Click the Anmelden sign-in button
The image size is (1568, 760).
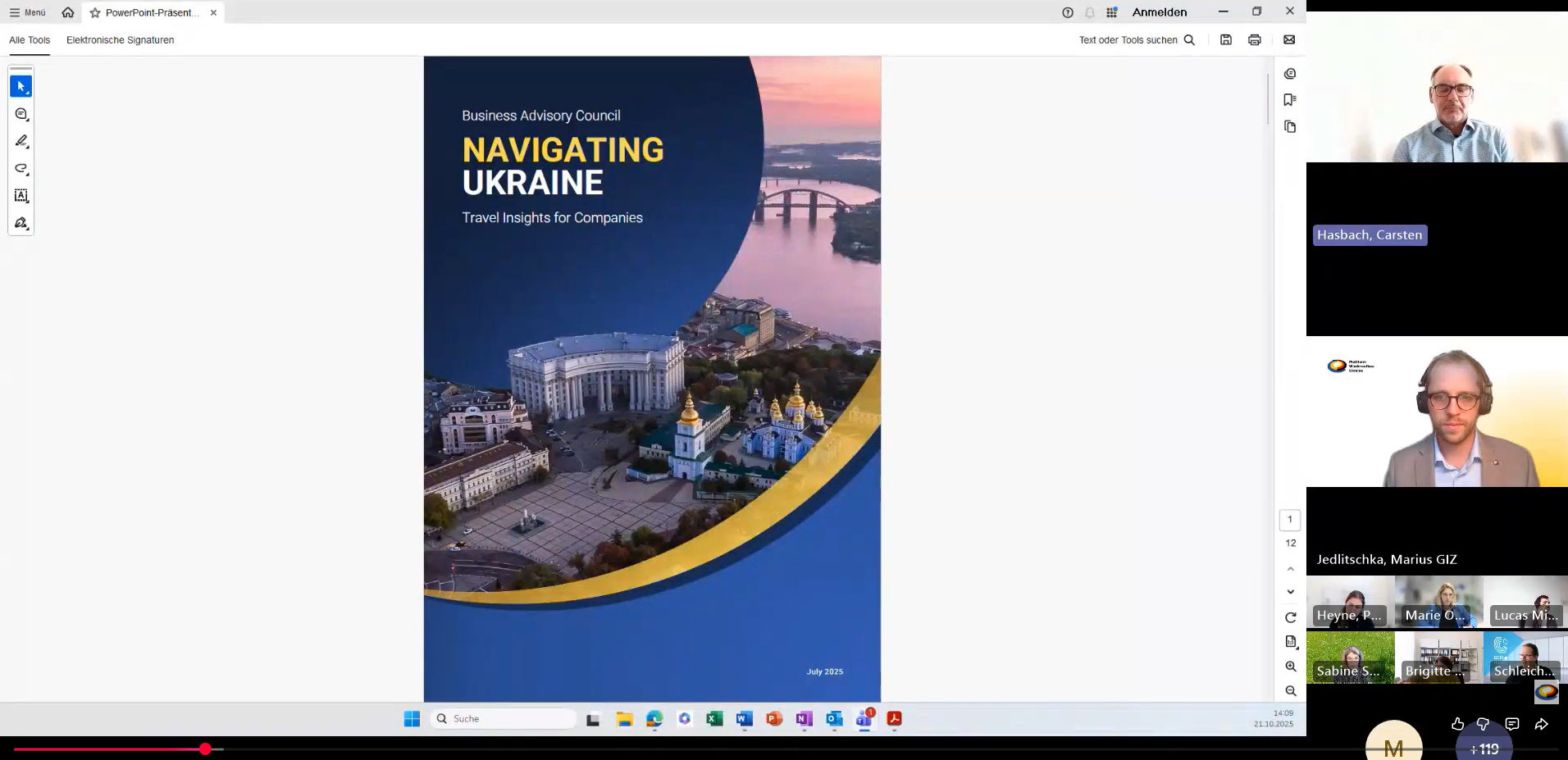click(1159, 12)
